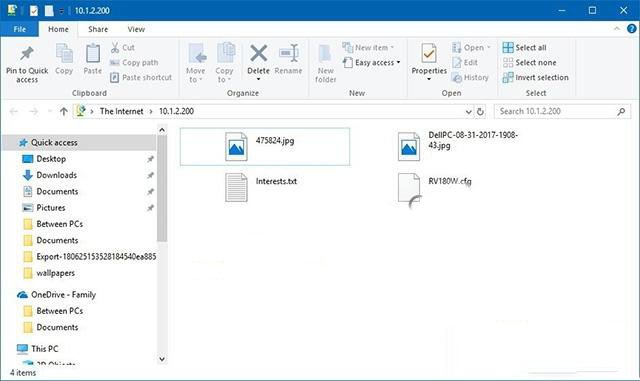Click navigation pane scroll down arrow
This screenshot has height=381, width=640.
162,359
